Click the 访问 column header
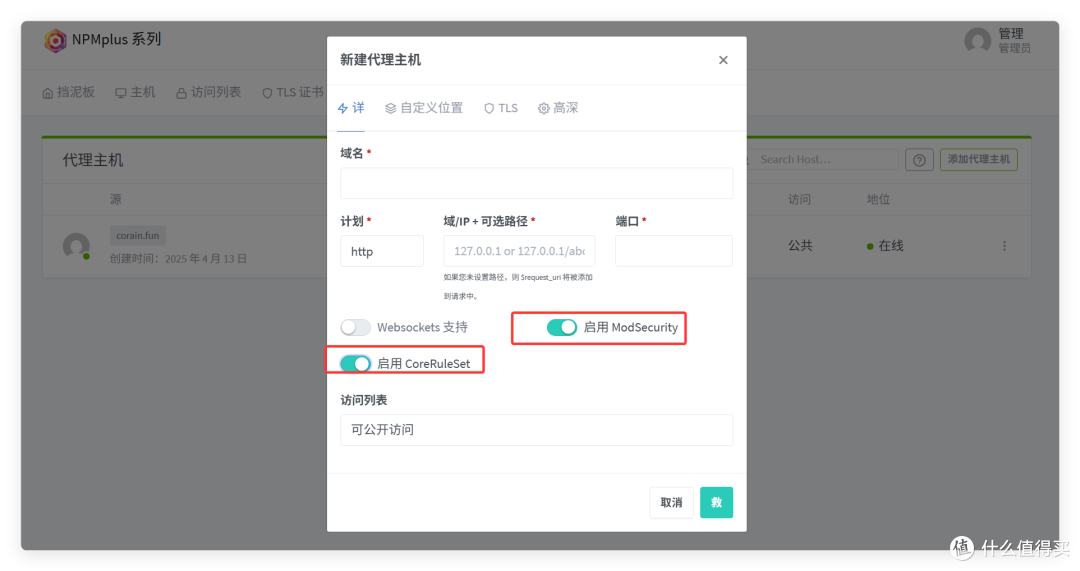The height and width of the screenshot is (571, 1080). coord(800,200)
